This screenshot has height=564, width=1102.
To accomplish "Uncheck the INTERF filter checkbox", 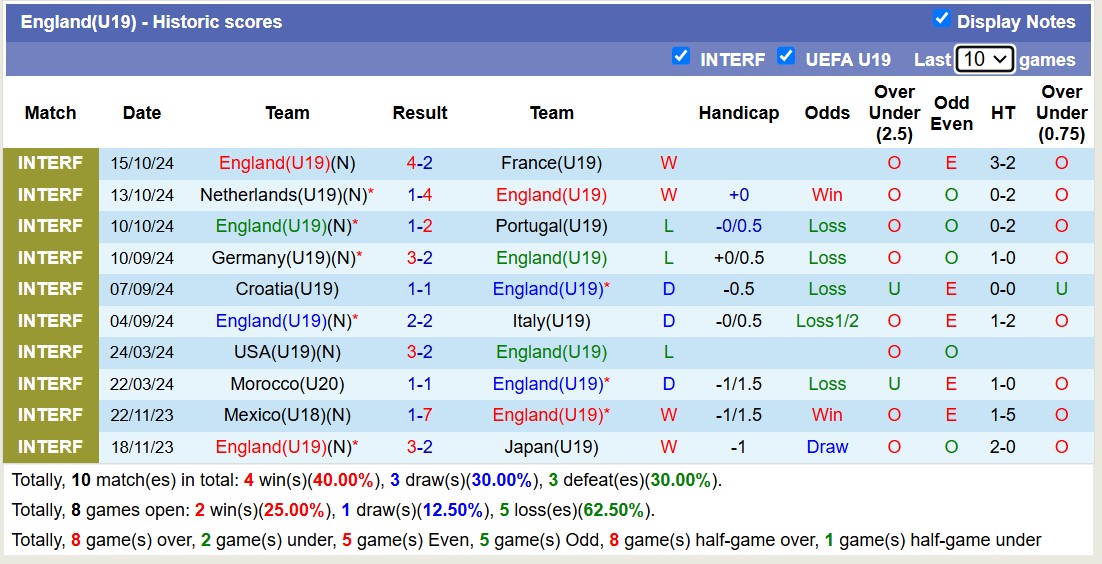I will point(681,57).
